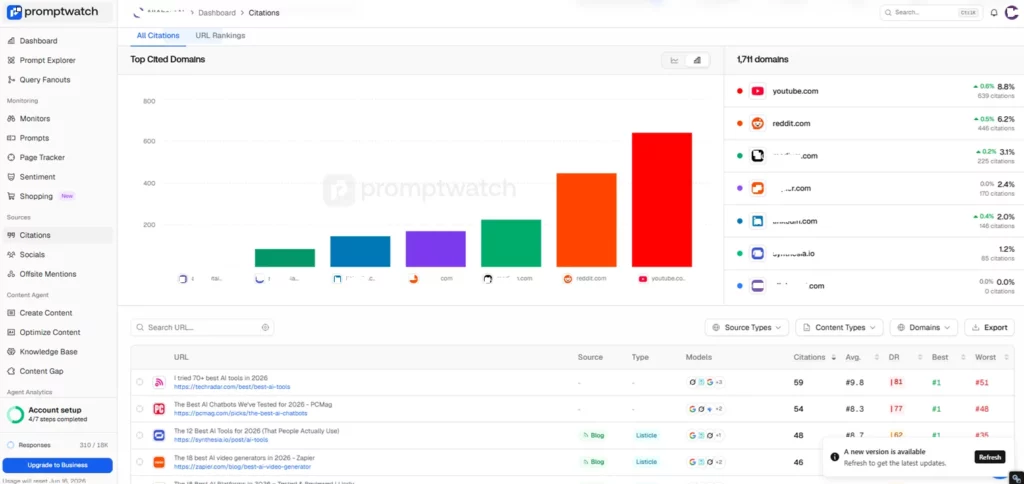Click the orange reddit.com bar in the chart
Screen dimensions: 1024x484
pyautogui.click(x=586, y=220)
